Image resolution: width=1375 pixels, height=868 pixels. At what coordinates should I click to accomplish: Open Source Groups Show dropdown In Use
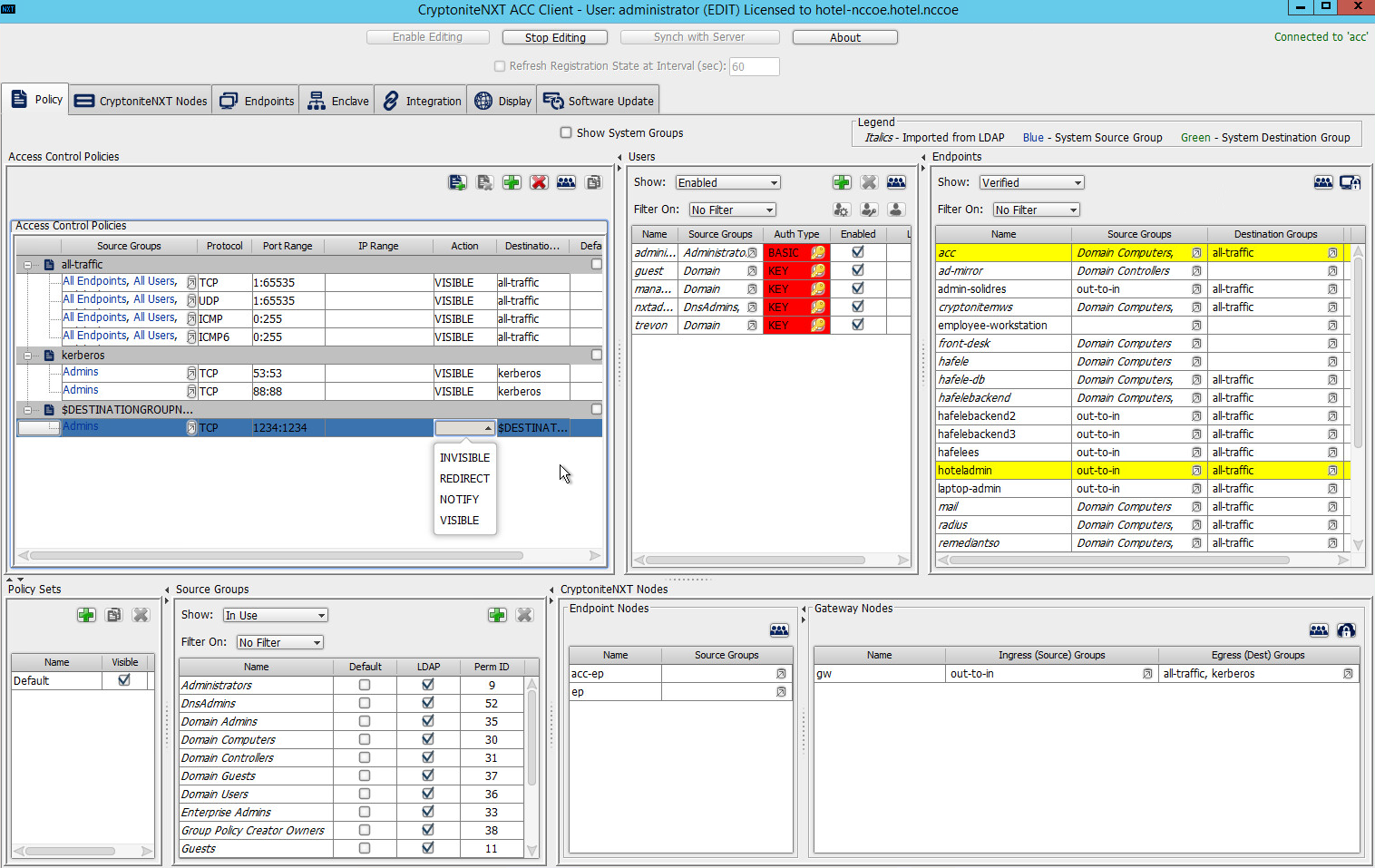[276, 615]
